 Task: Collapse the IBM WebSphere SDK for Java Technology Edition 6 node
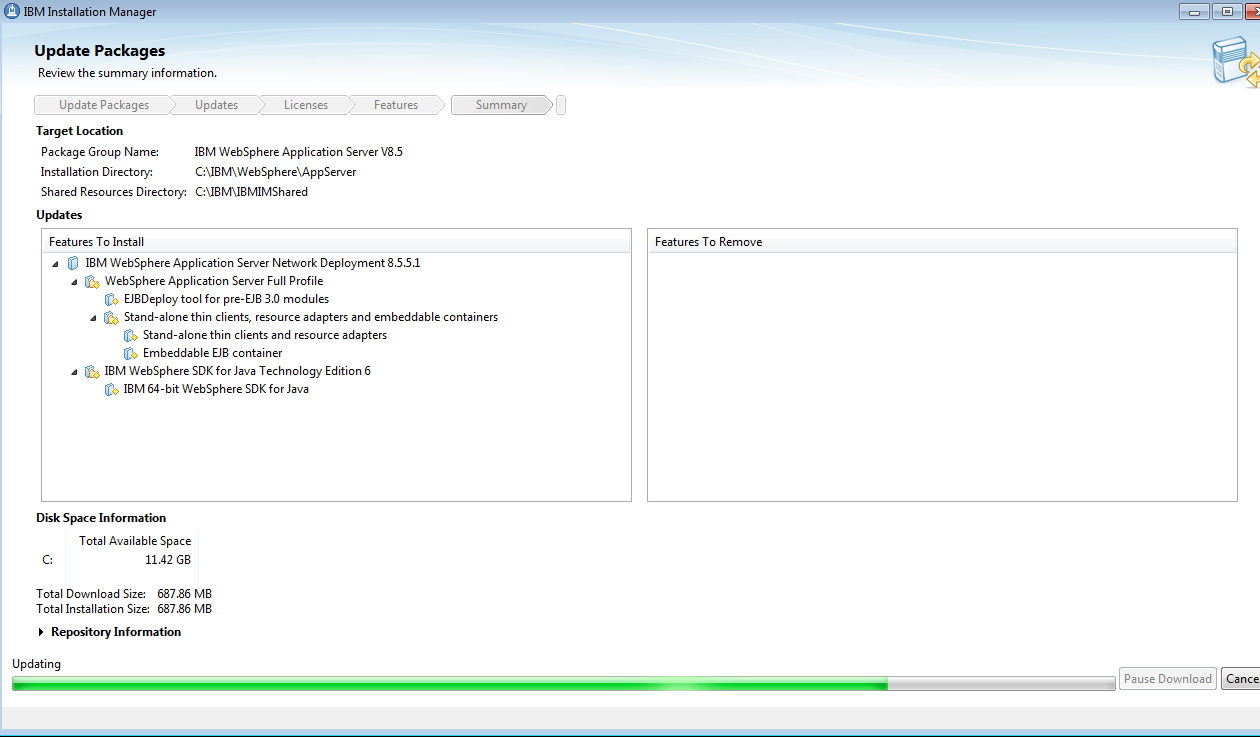pos(74,372)
